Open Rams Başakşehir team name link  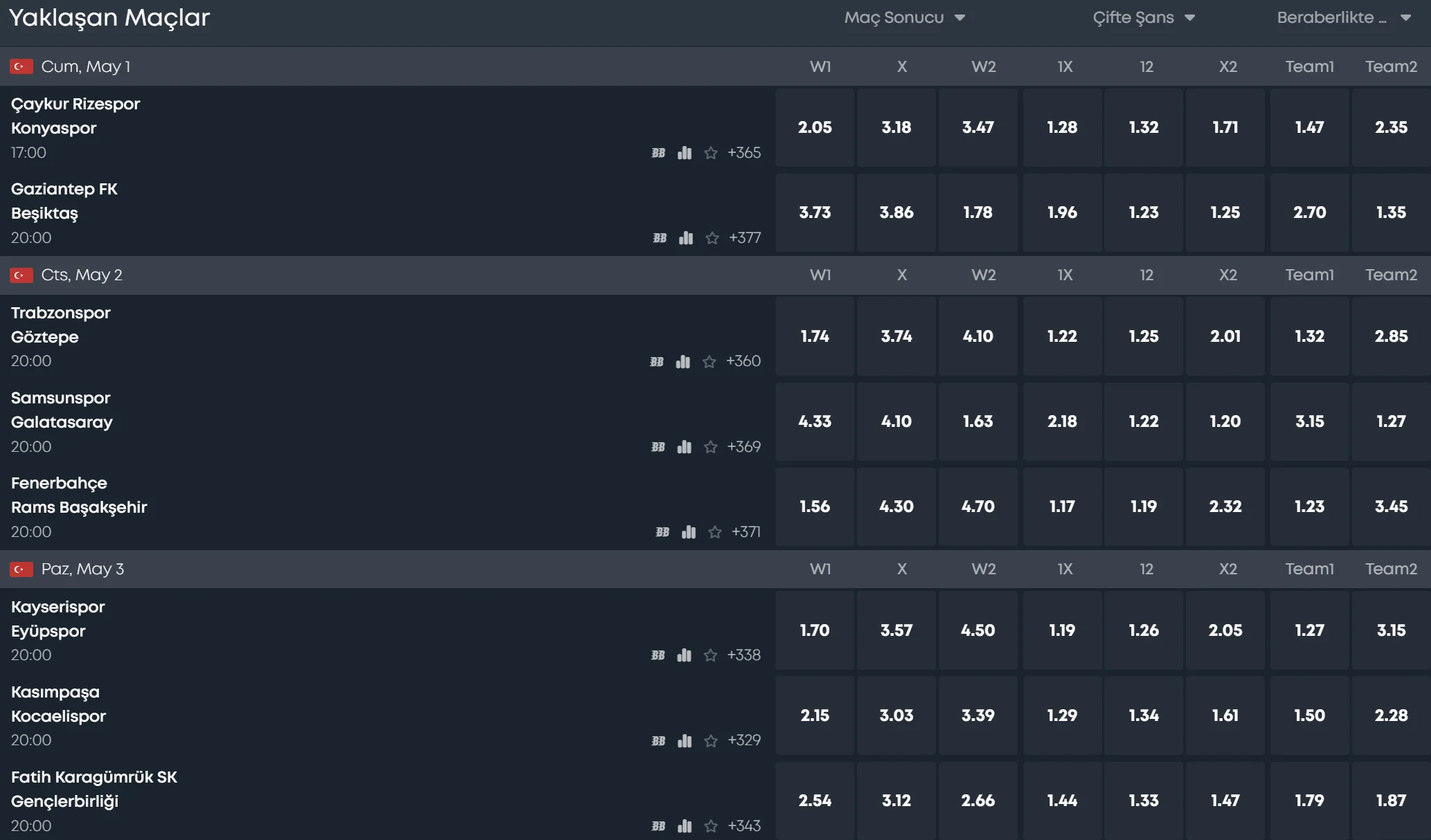pyautogui.click(x=79, y=508)
